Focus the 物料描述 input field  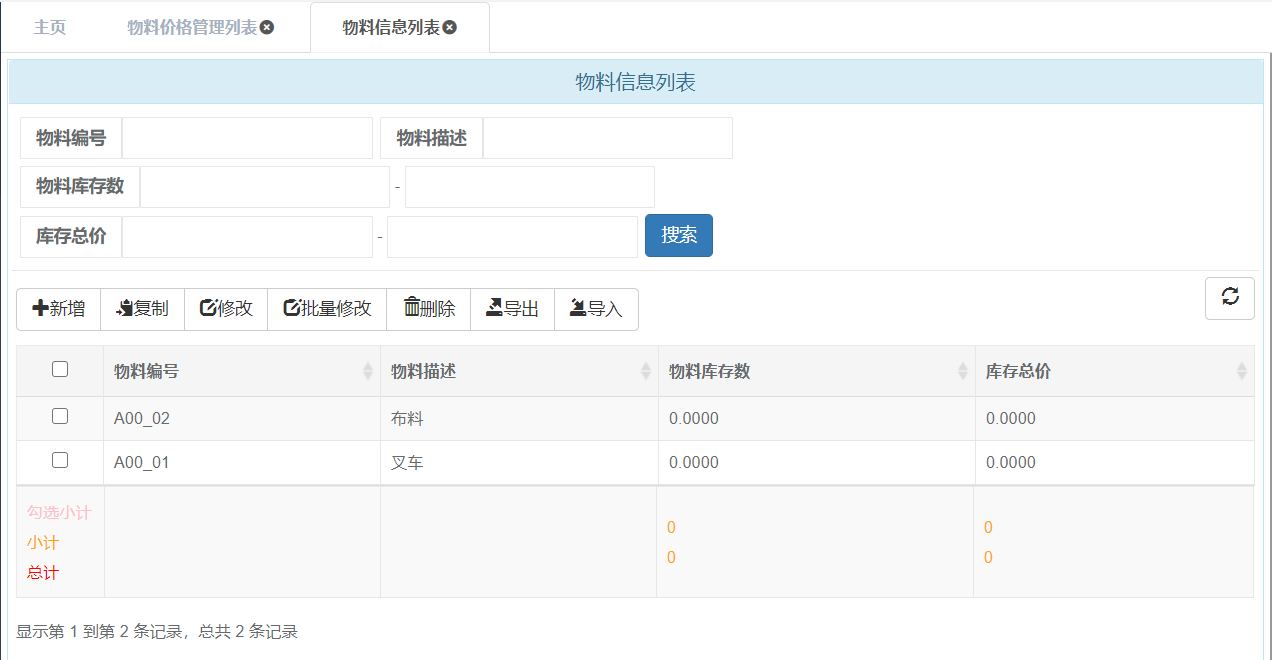pos(608,138)
